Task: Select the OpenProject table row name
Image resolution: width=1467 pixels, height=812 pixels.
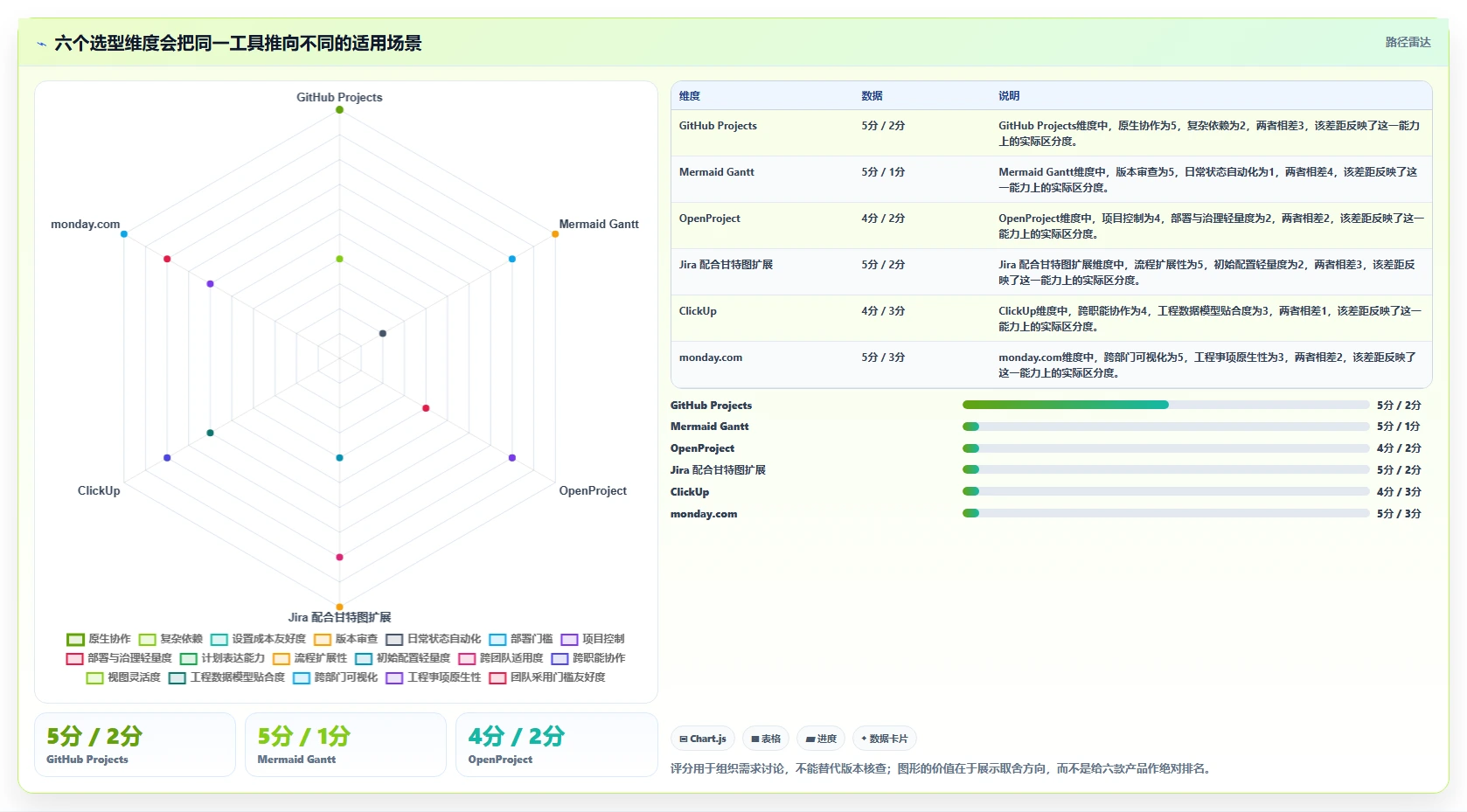Action: click(710, 219)
